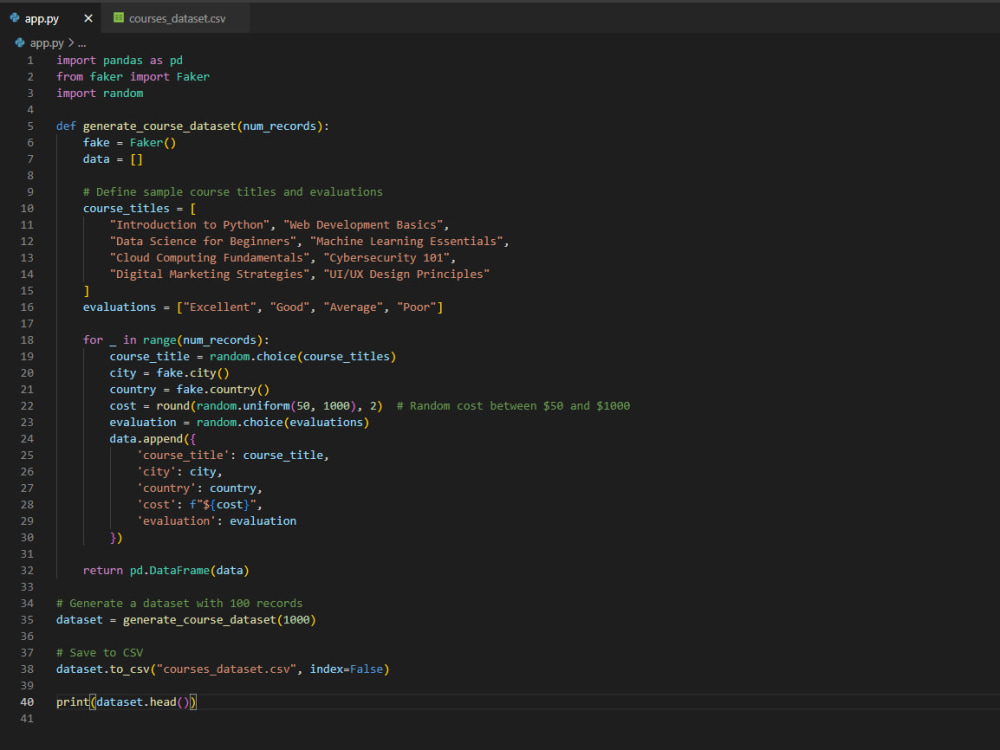
Task: Click 'for _ in range(num_records):' line
Action: click(176, 341)
